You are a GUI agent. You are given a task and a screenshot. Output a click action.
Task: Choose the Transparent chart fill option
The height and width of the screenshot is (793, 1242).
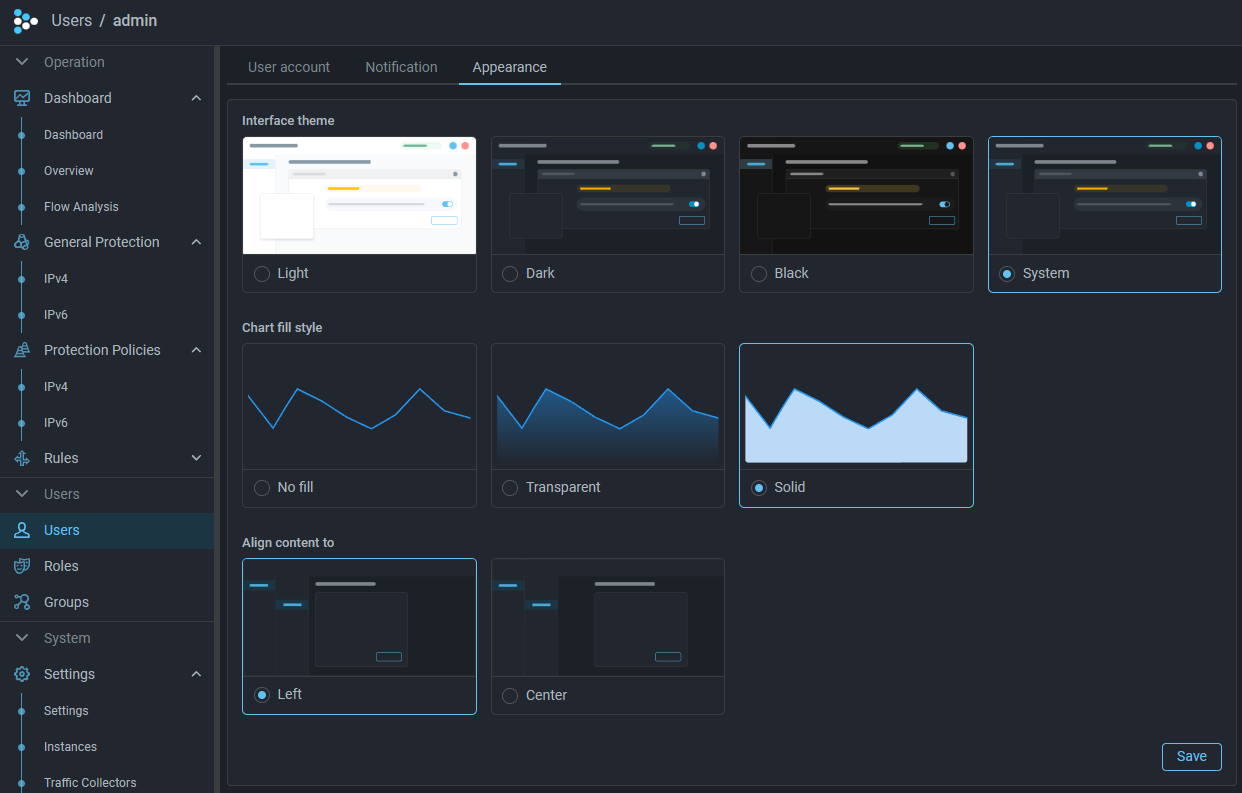[510, 488]
